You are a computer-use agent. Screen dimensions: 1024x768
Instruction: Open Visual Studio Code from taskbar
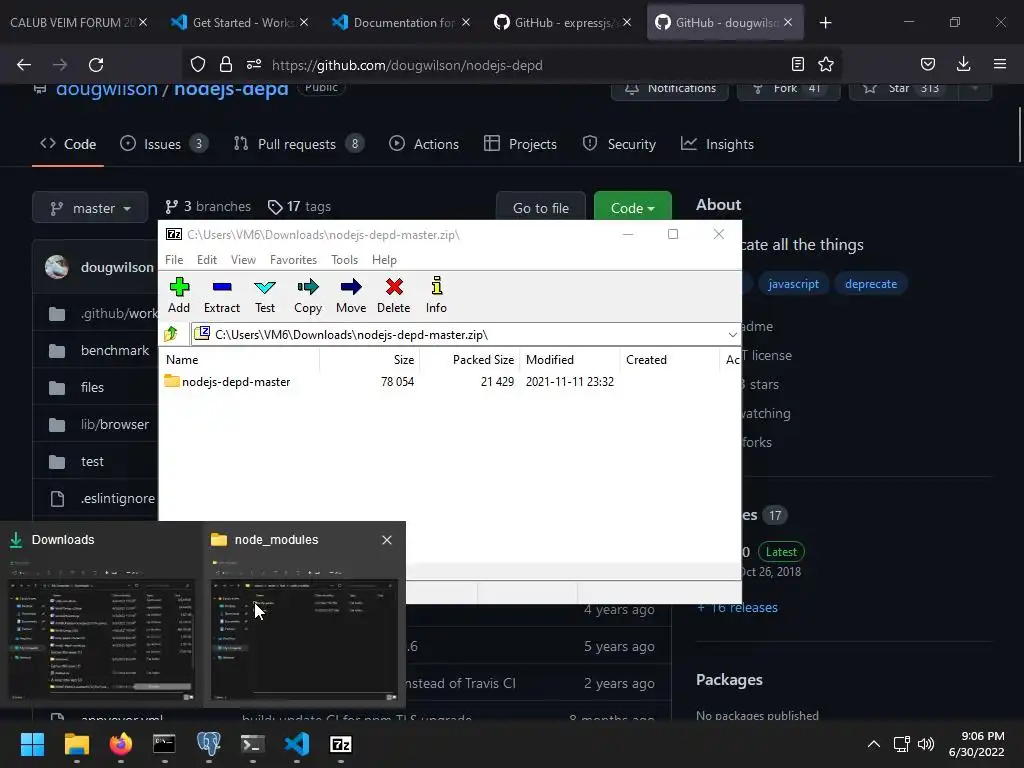(x=296, y=744)
